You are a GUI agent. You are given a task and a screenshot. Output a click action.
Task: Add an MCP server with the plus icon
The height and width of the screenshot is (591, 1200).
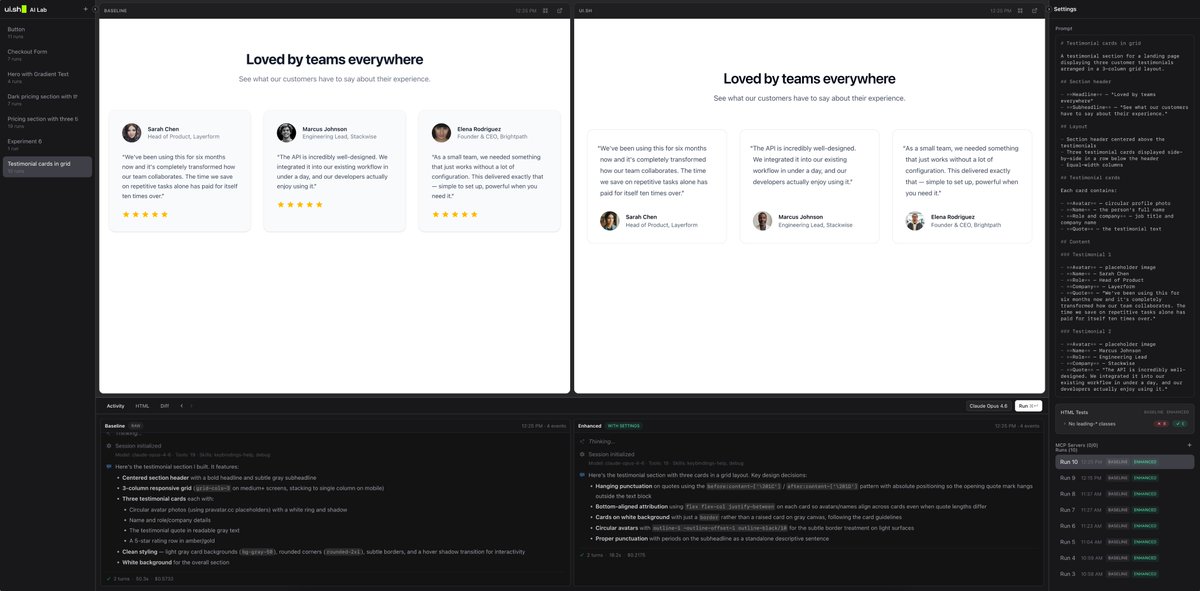(1189, 445)
